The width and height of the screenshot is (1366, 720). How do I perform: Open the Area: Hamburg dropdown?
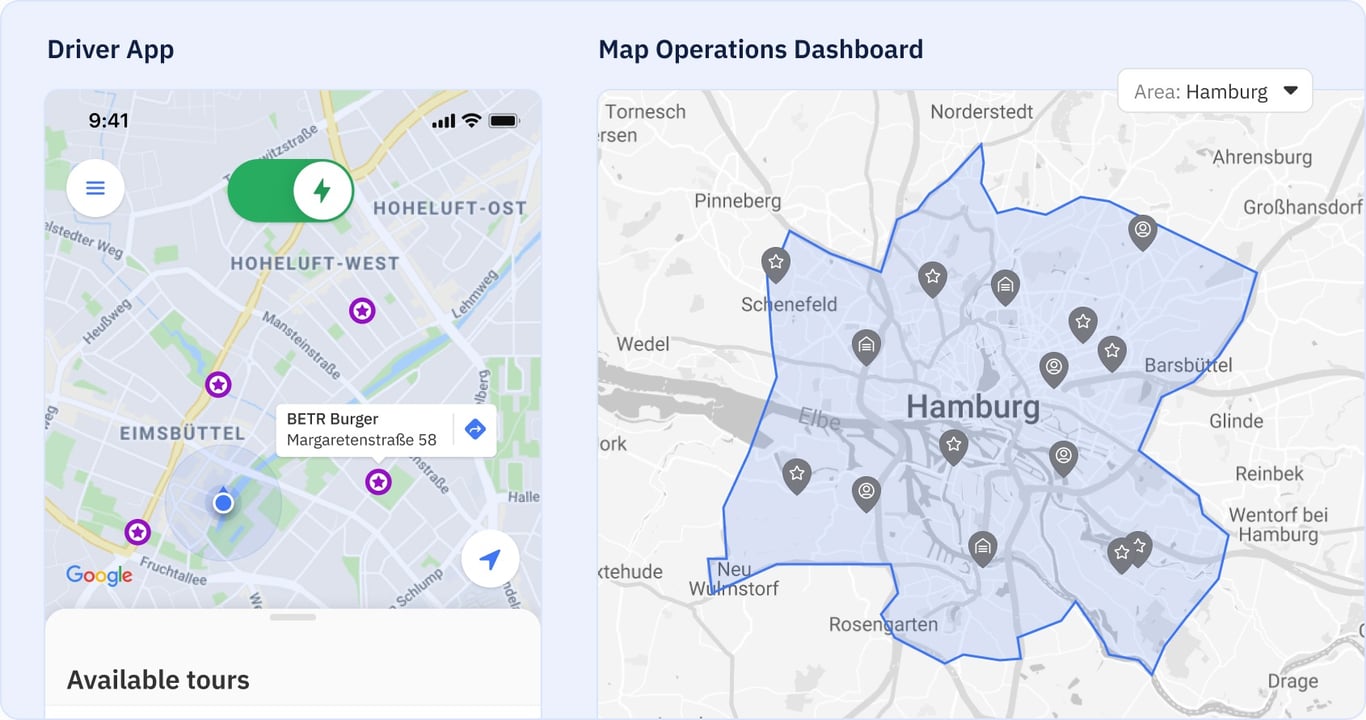point(1215,91)
